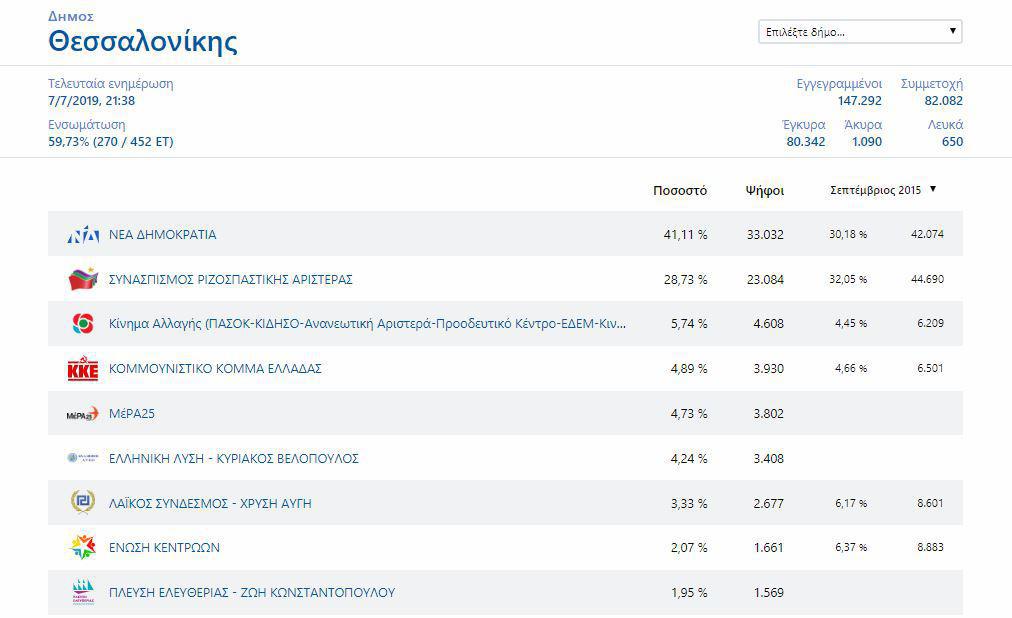The image size is (1012, 618).
Task: Click the Θεσσαλονίκης page heading
Action: click(143, 42)
